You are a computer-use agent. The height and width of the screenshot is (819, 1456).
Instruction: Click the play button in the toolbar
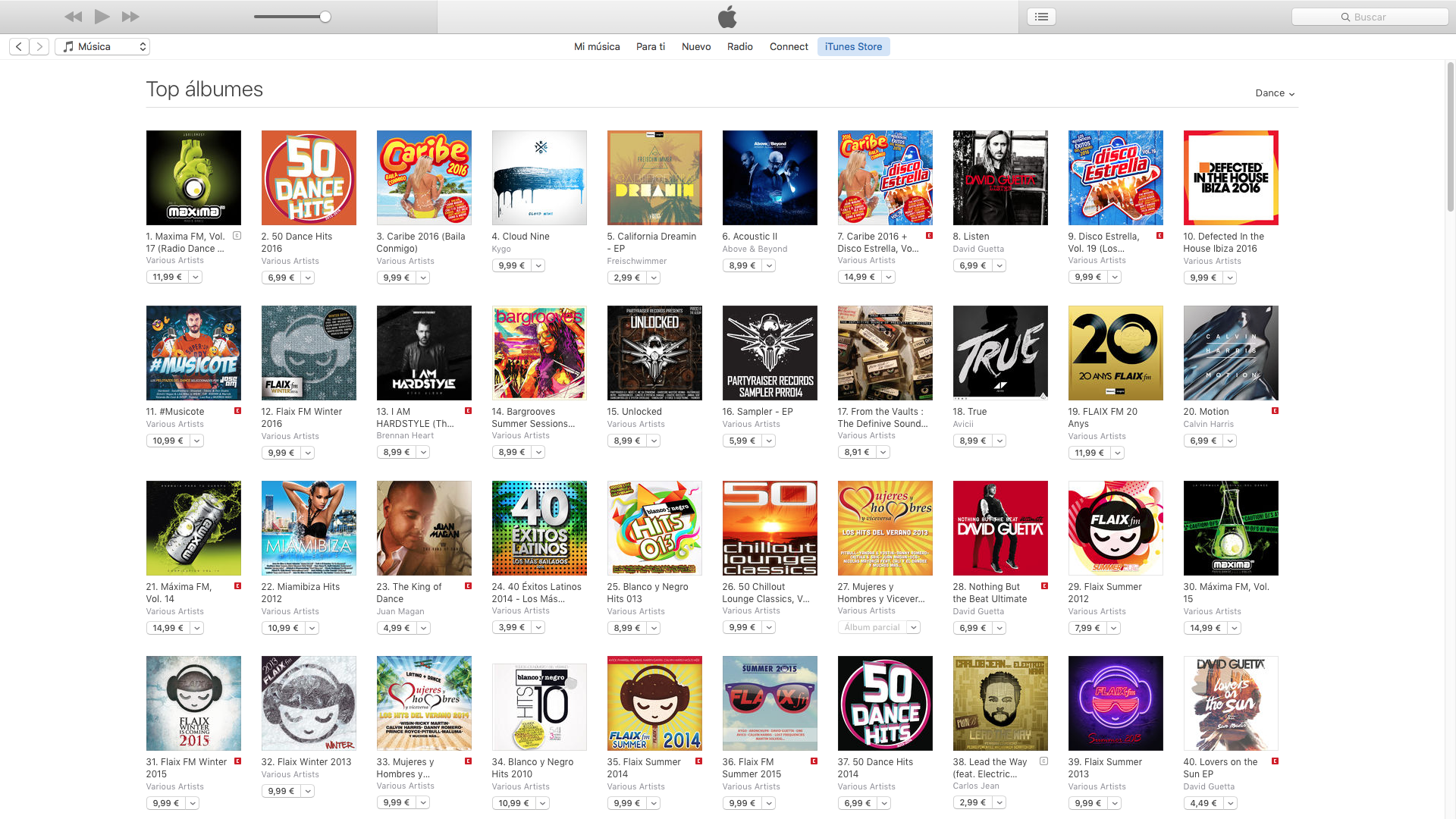click(102, 17)
